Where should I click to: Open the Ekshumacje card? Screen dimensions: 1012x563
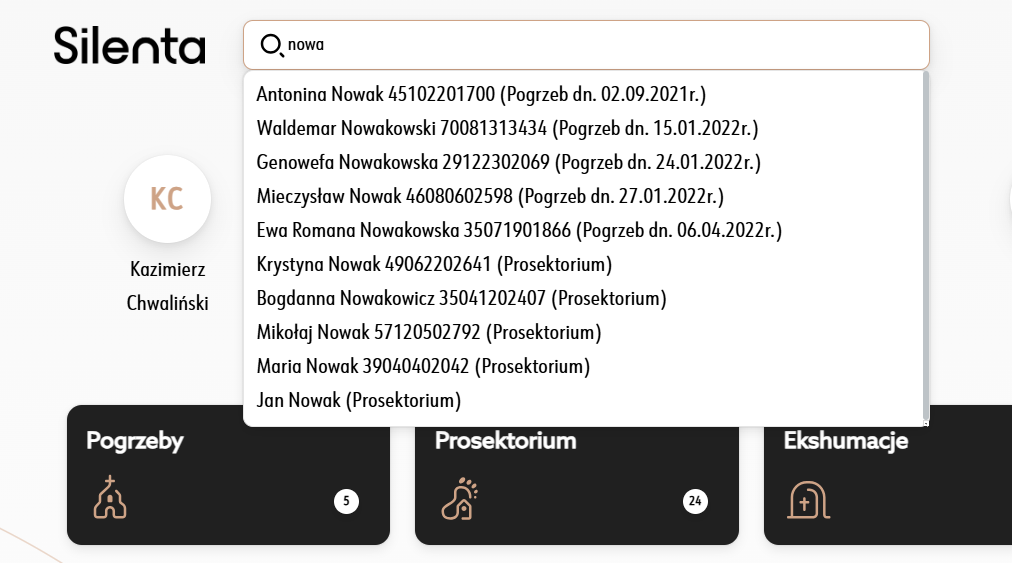pyautogui.click(x=888, y=475)
